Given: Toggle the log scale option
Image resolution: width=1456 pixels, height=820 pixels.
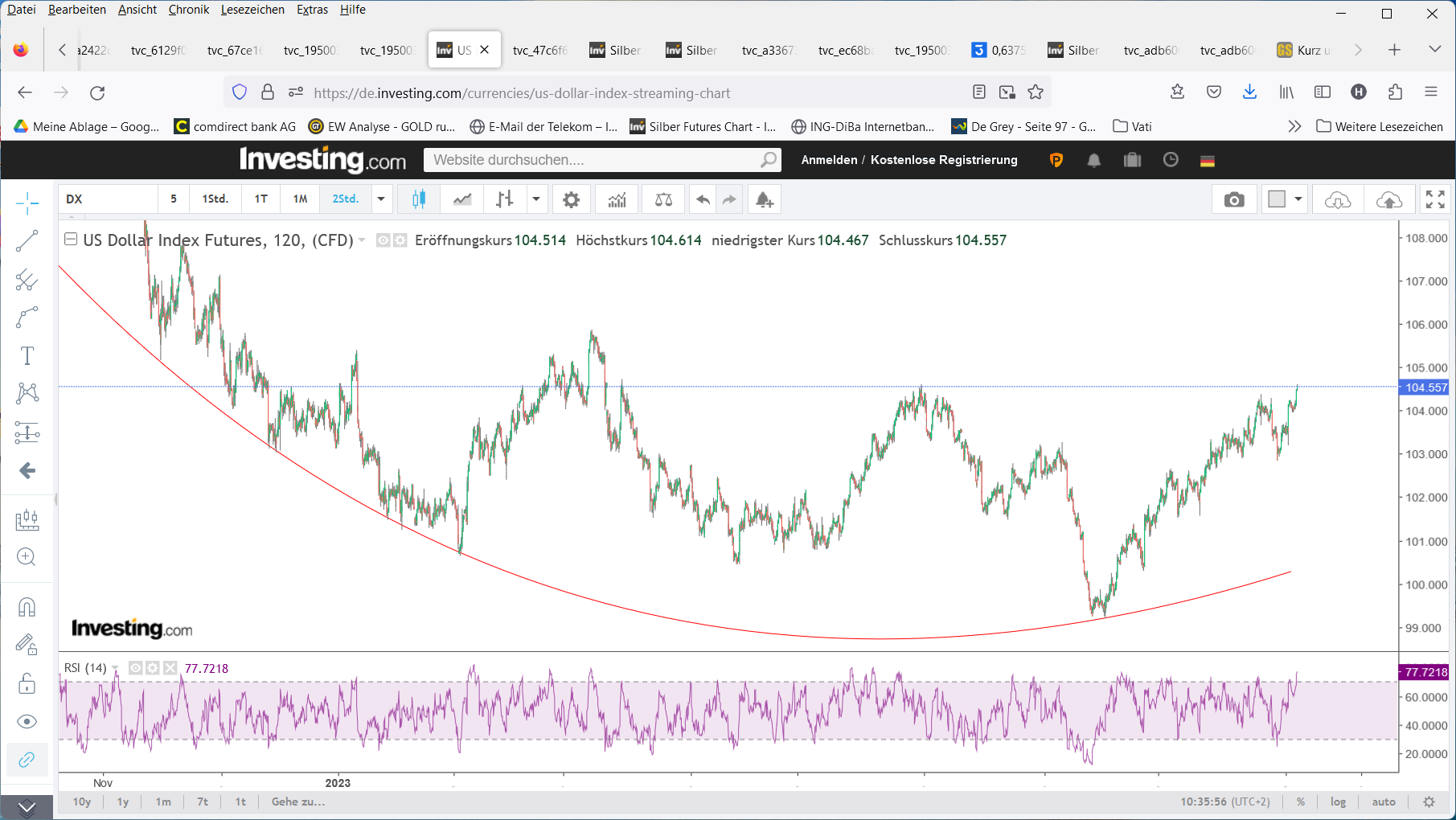Looking at the screenshot, I should tap(1338, 802).
